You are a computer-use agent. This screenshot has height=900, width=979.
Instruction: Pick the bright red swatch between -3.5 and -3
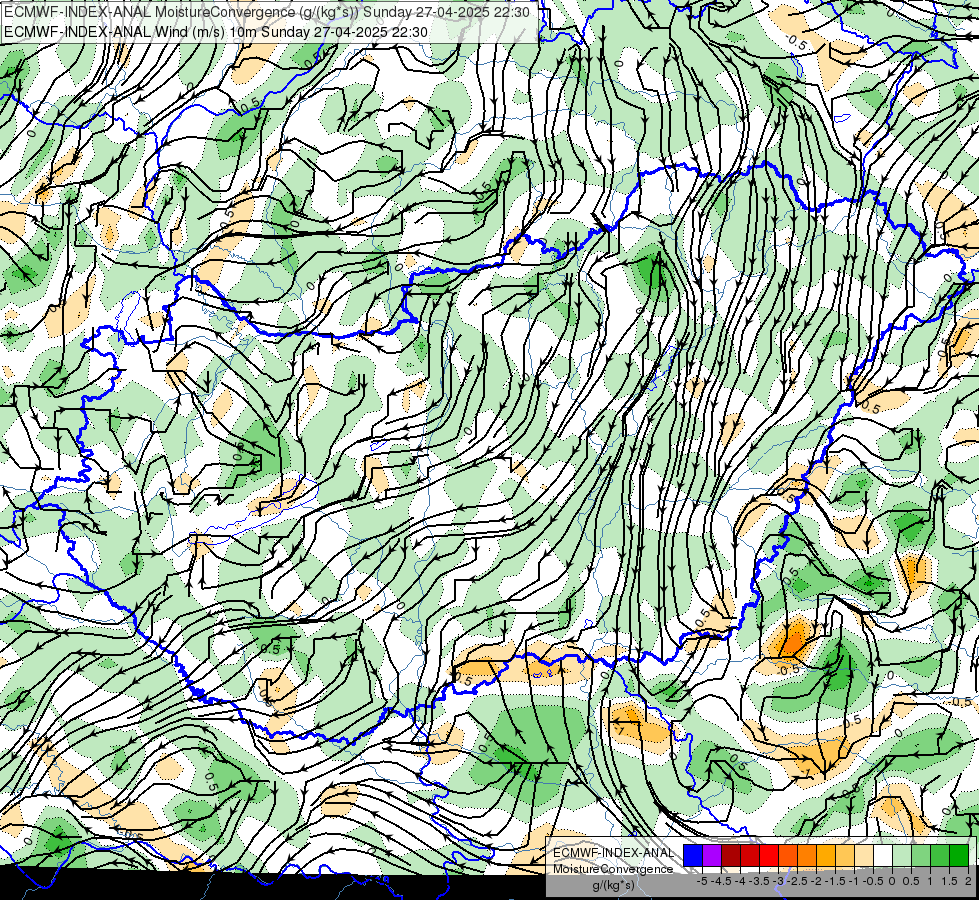click(769, 855)
